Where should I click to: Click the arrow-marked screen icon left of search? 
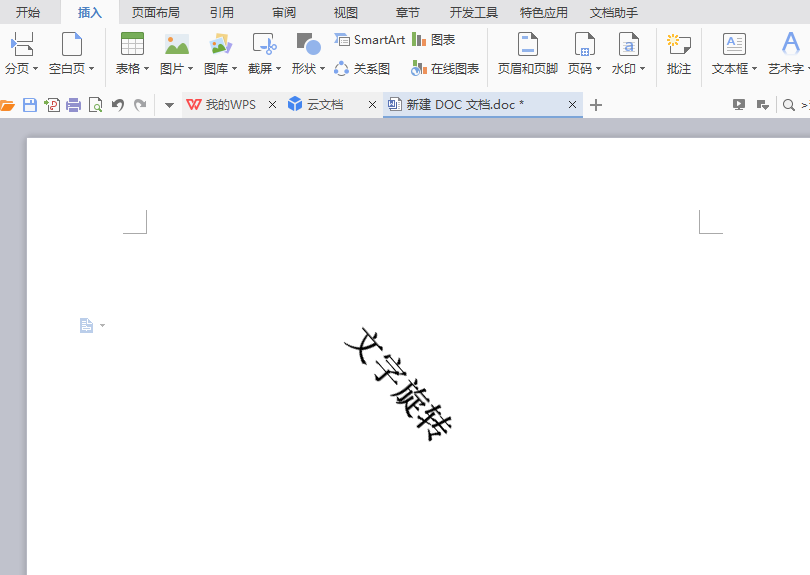pyautogui.click(x=762, y=105)
